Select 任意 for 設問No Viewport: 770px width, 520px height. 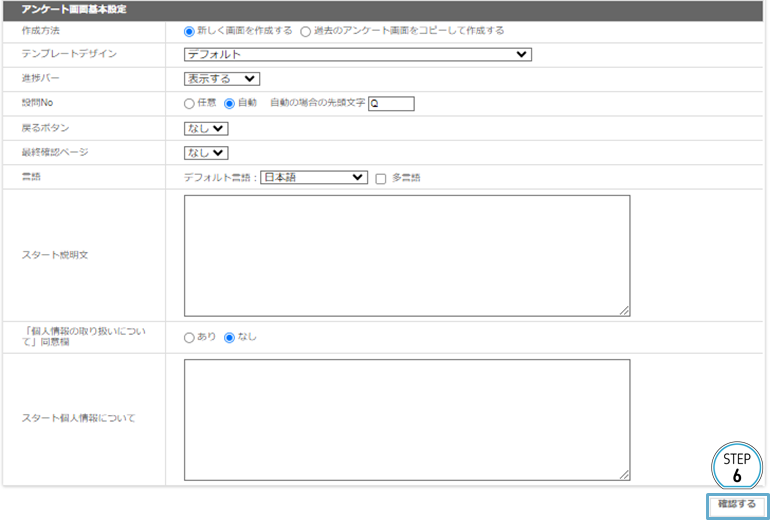(189, 103)
